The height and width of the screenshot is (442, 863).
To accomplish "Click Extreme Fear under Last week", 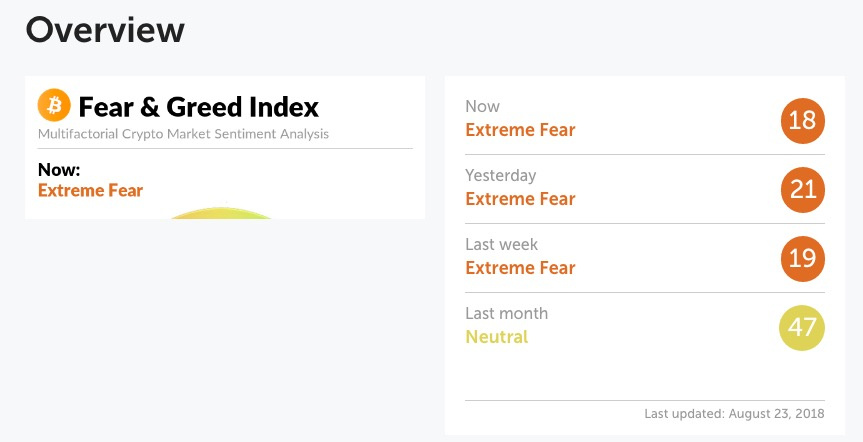I will (521, 268).
